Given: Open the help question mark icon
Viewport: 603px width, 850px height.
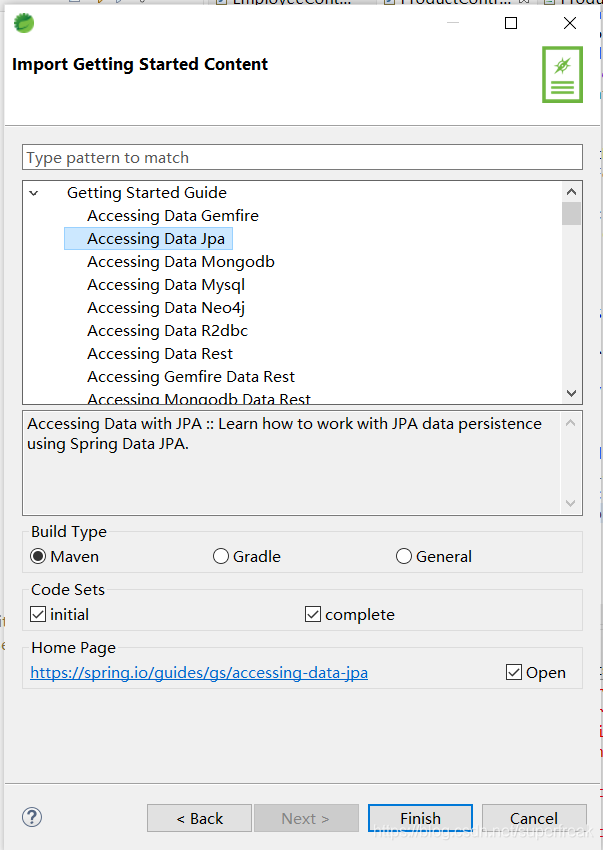Looking at the screenshot, I should pyautogui.click(x=32, y=817).
